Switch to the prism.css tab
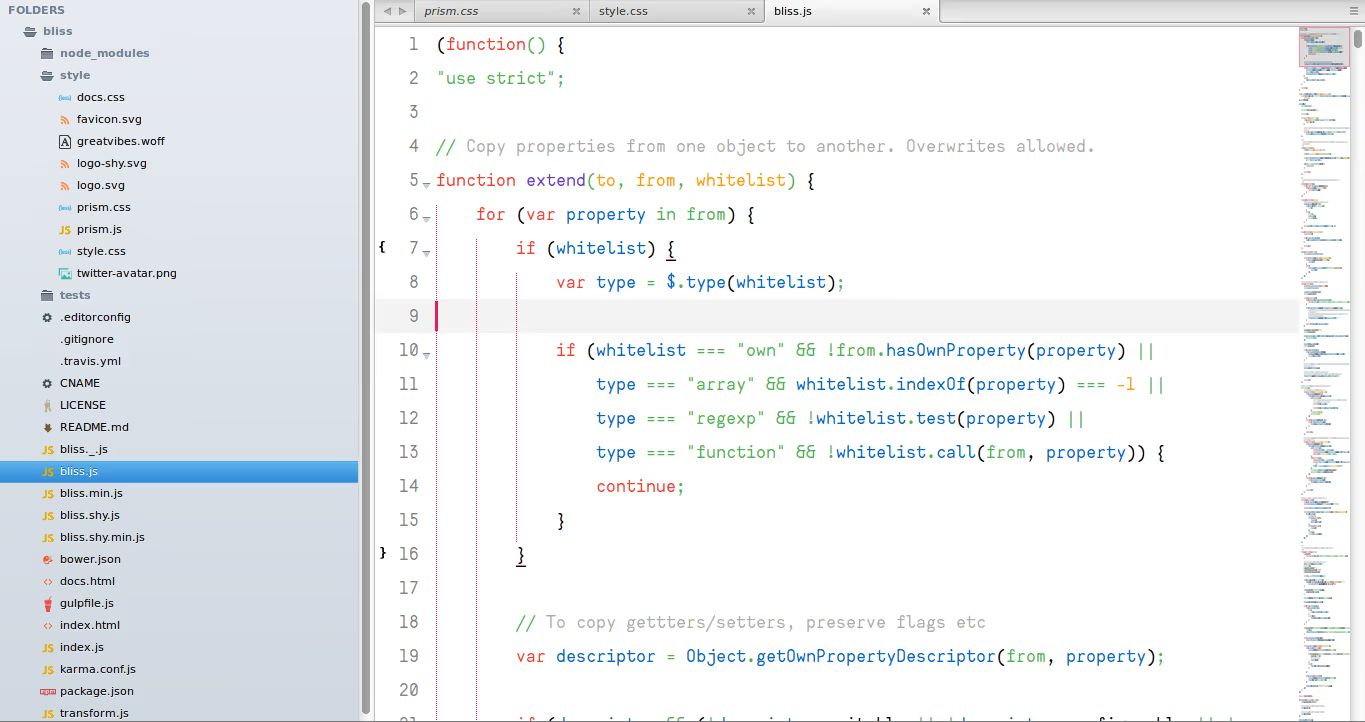Image resolution: width=1365 pixels, height=722 pixels. (x=451, y=11)
